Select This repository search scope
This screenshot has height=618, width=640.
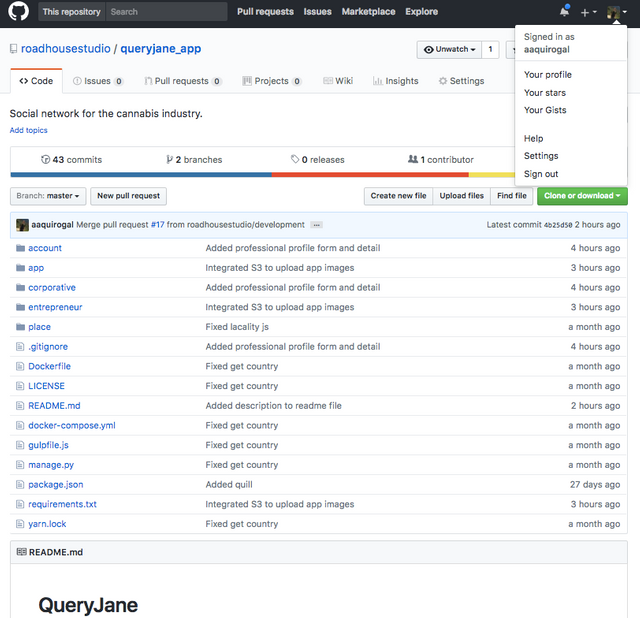tap(71, 11)
